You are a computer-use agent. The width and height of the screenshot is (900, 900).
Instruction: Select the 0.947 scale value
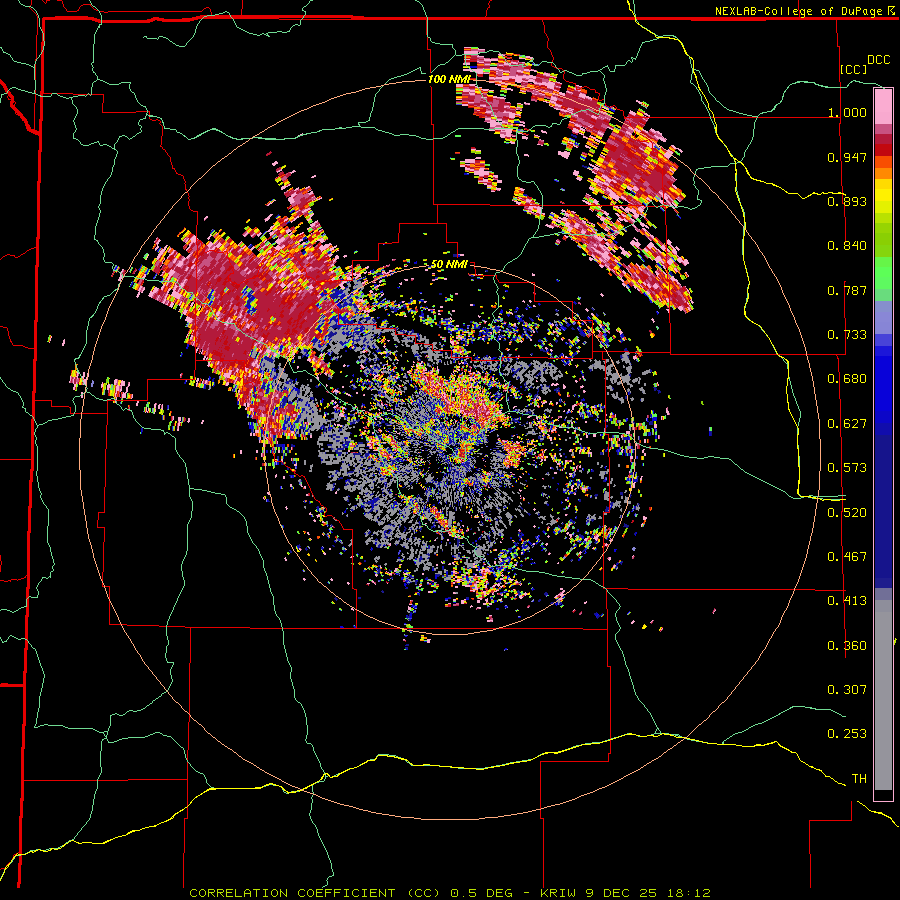[847, 157]
